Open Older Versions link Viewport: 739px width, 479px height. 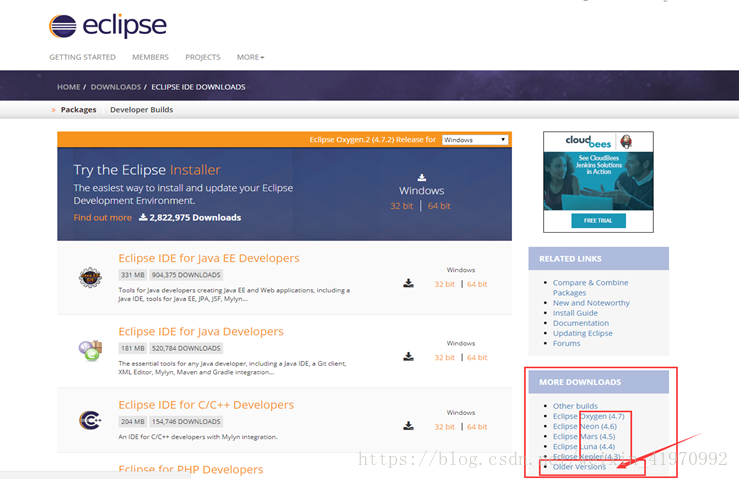point(579,467)
